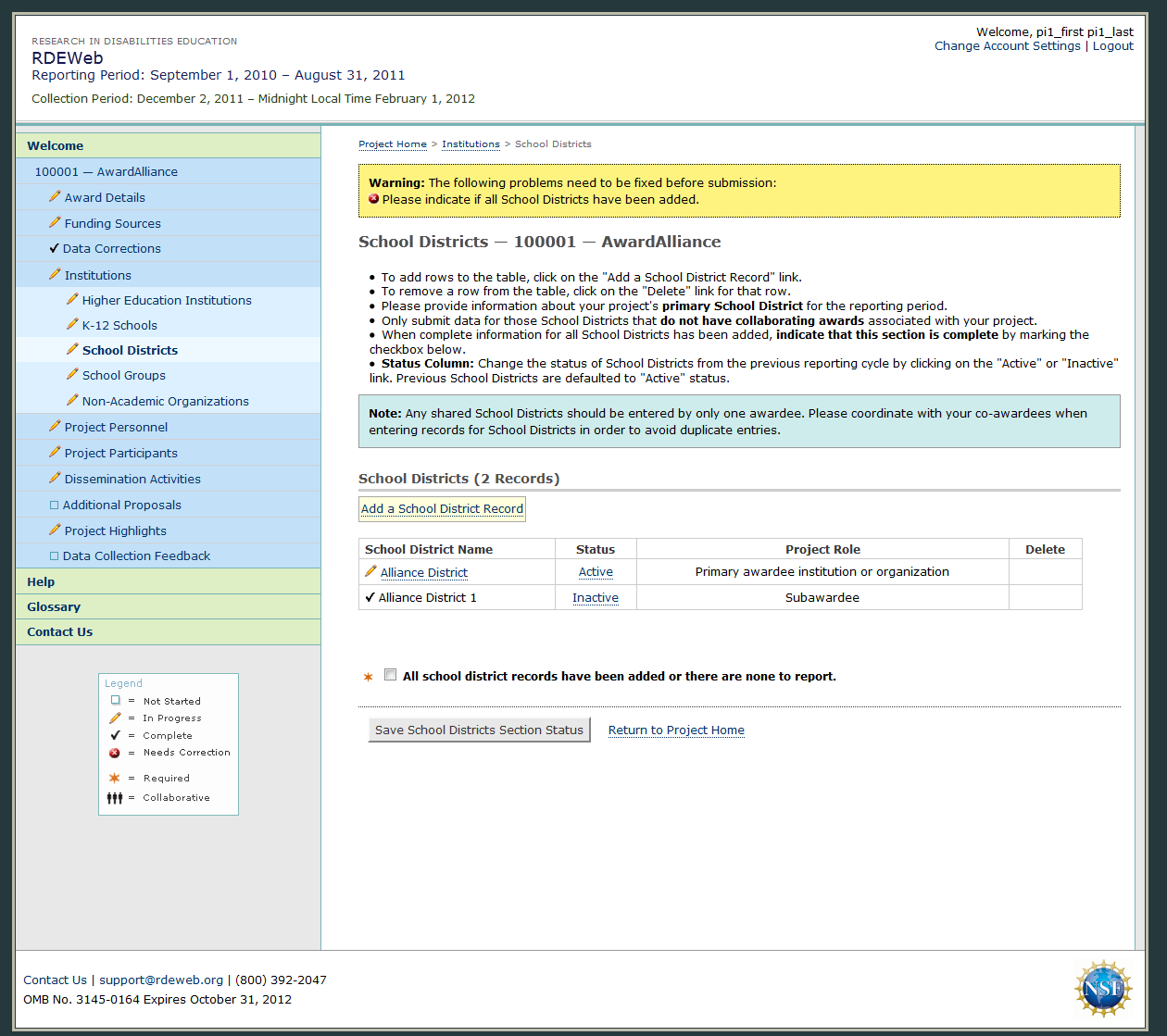The image size is (1167, 1036).
Task: Click the checkmark icon beside Data Corrections
Action: click(x=54, y=248)
